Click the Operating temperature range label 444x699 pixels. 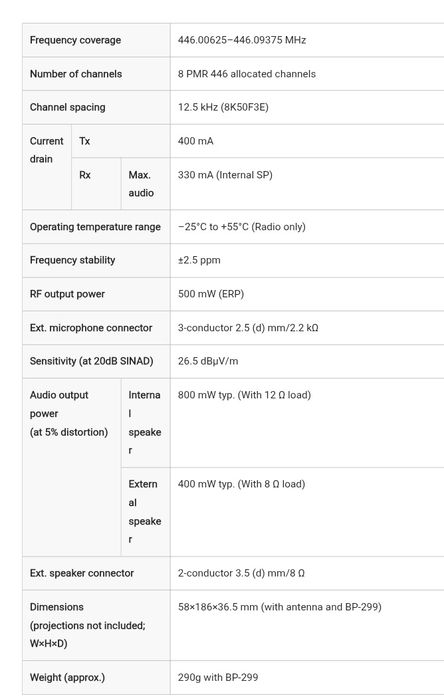point(95,227)
